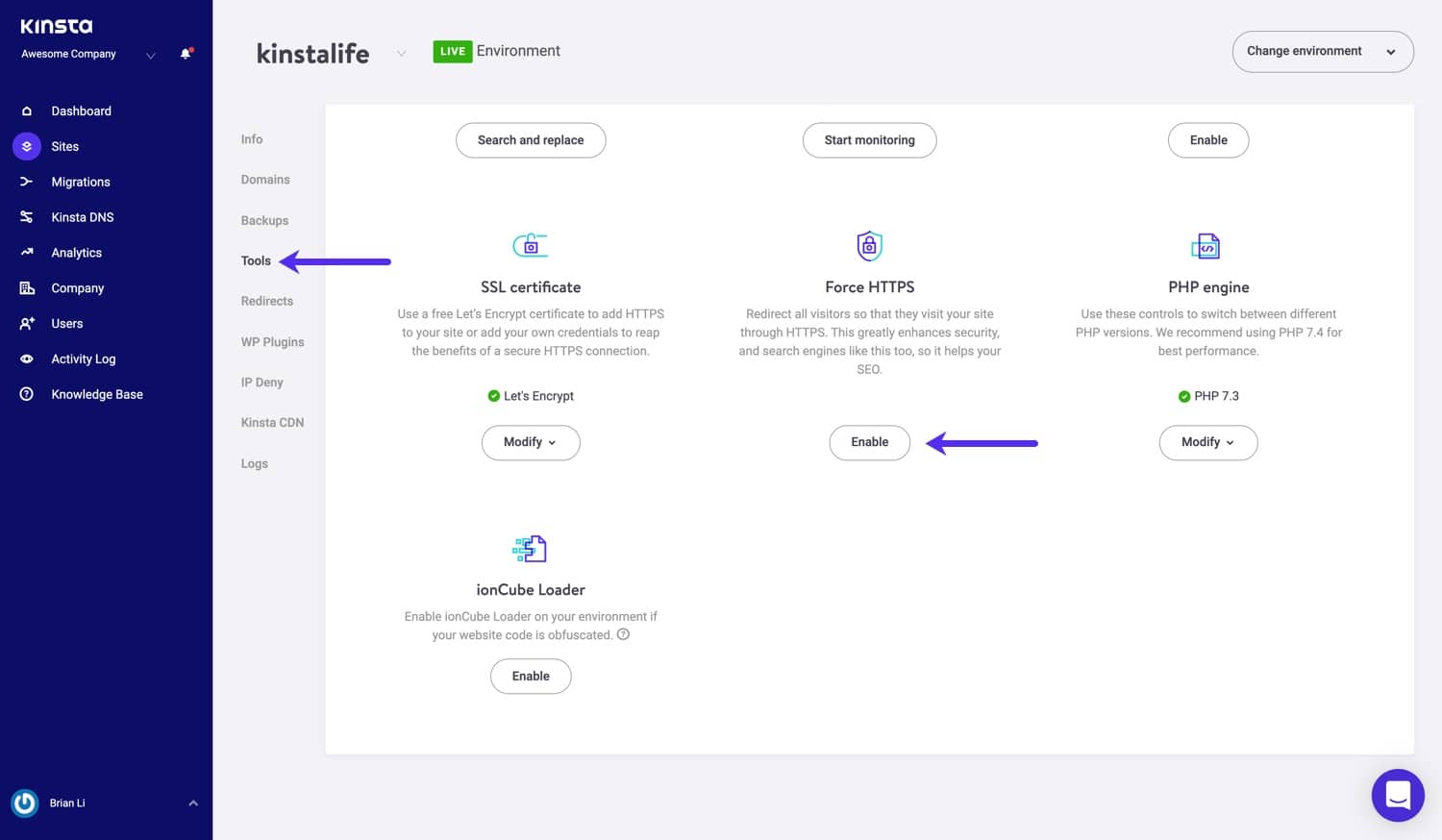Click the Force HTTPS heading
The image size is (1442, 840).
(870, 287)
